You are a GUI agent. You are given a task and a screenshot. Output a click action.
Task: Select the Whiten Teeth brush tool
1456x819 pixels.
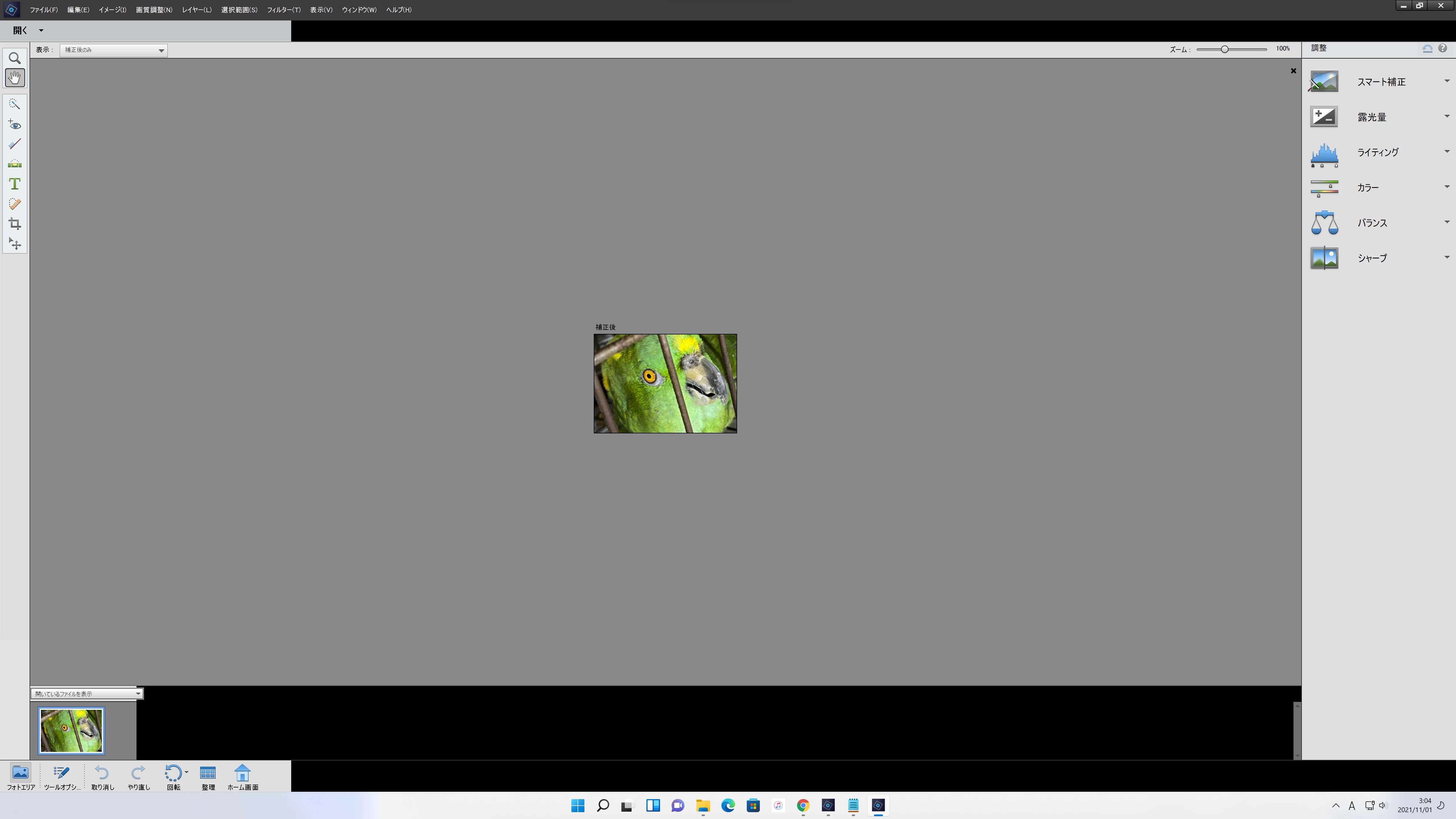pyautogui.click(x=15, y=144)
